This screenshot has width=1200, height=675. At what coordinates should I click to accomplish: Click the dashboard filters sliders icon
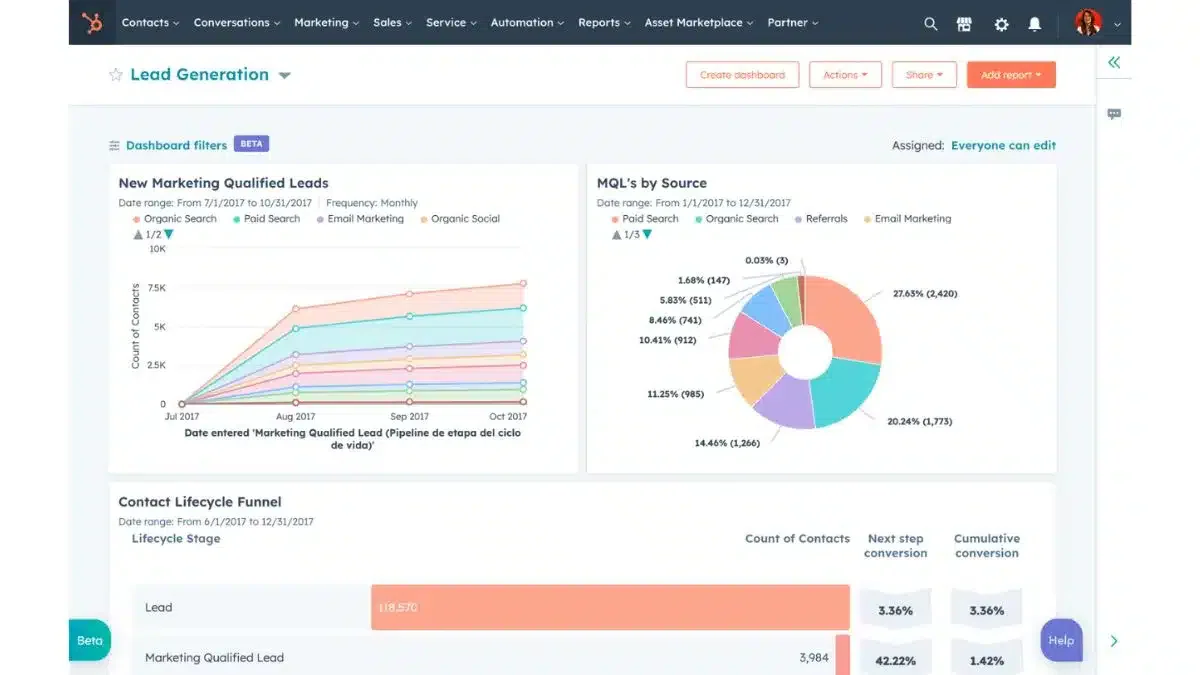pos(114,145)
